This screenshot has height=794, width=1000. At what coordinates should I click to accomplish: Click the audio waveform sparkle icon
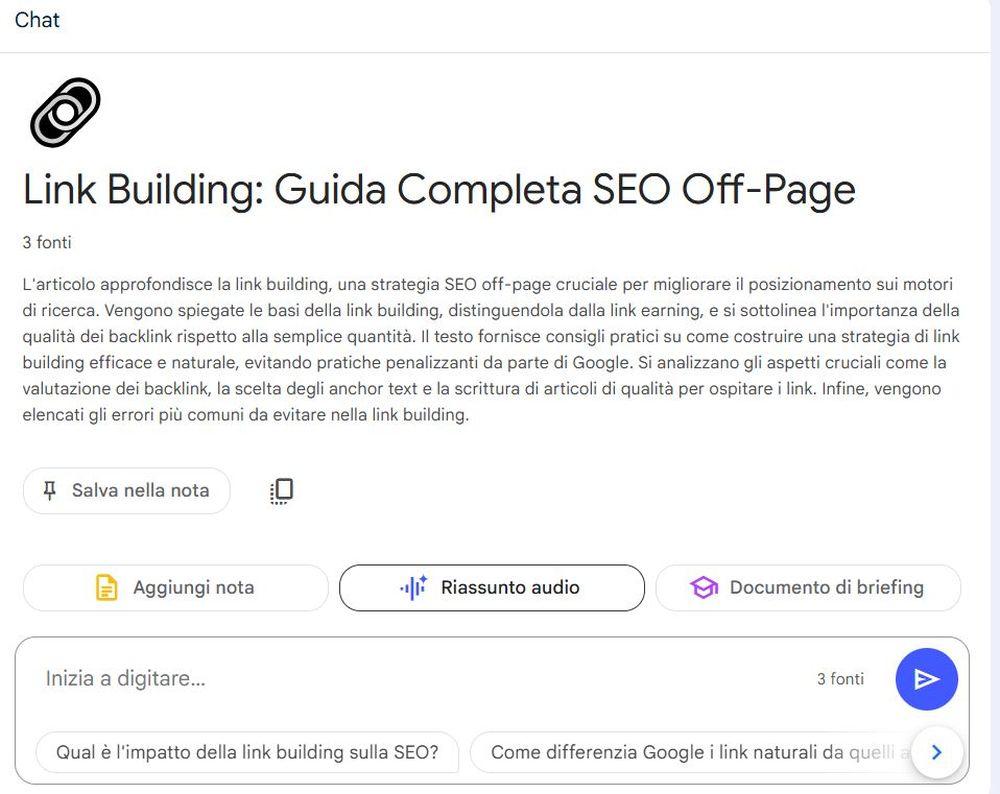click(x=413, y=588)
